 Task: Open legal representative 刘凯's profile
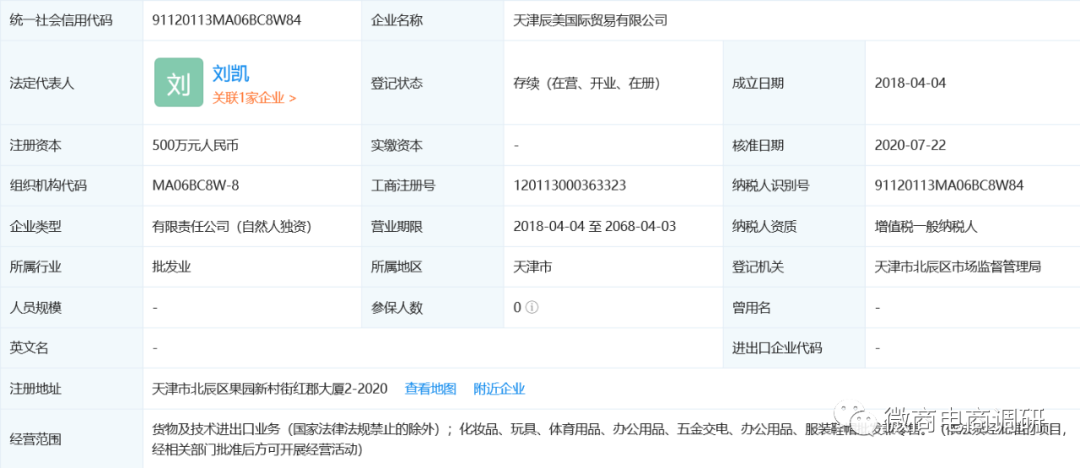coord(231,73)
